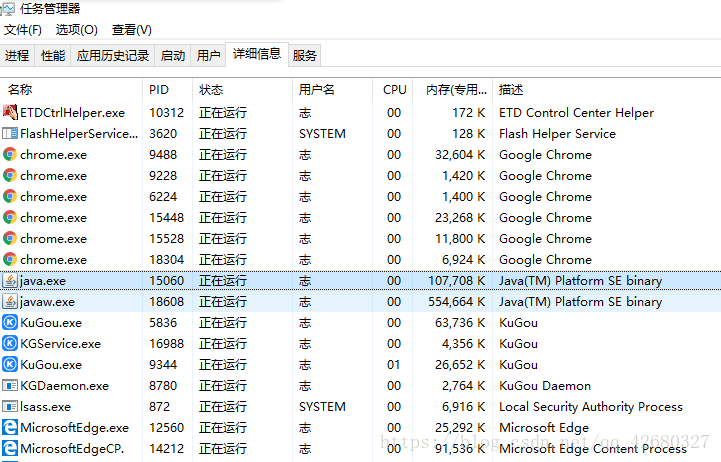Switch to the 用户 tab
Screen dimensions: 721x462
[208, 56]
